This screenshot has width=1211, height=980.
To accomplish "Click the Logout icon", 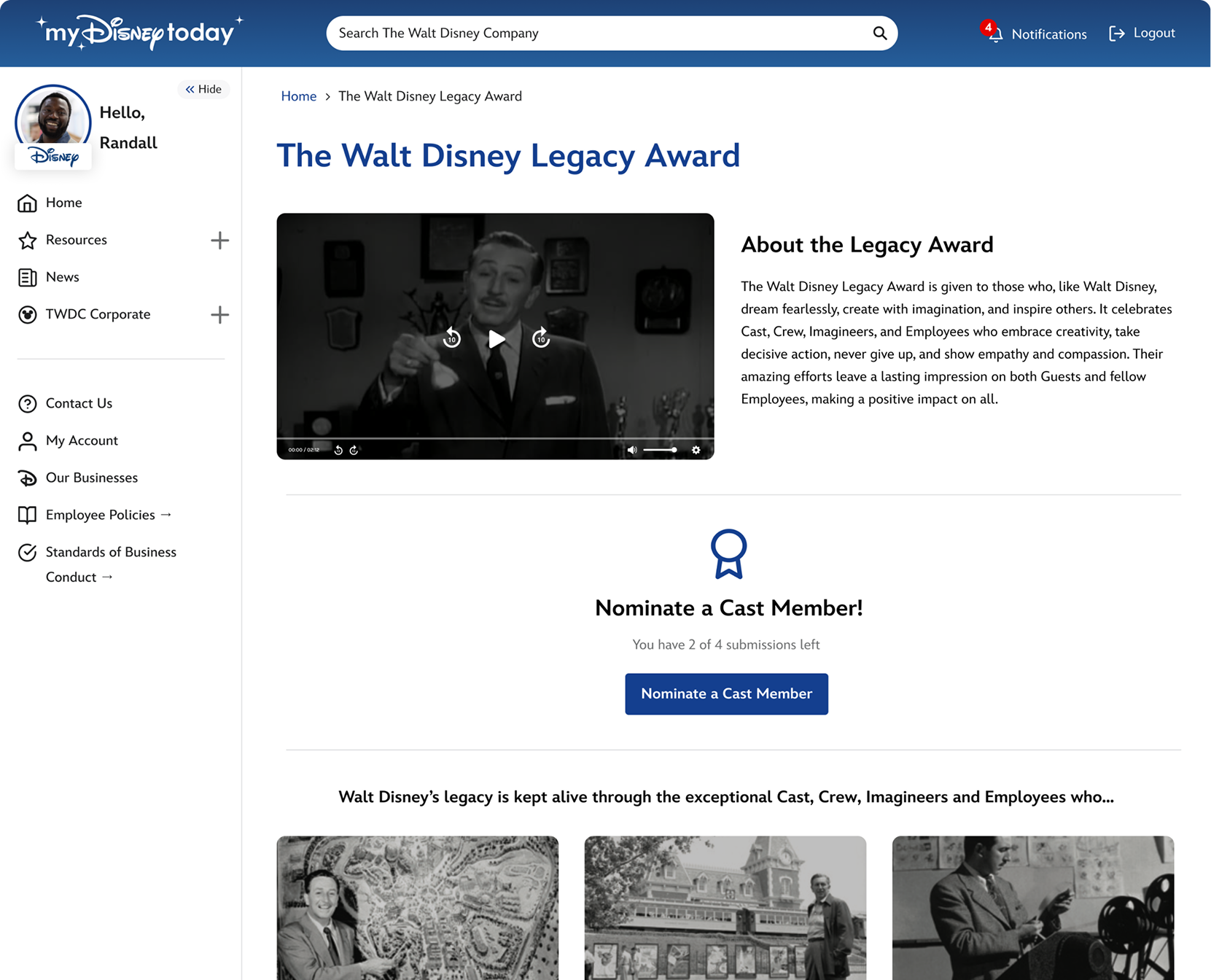I will [1116, 34].
